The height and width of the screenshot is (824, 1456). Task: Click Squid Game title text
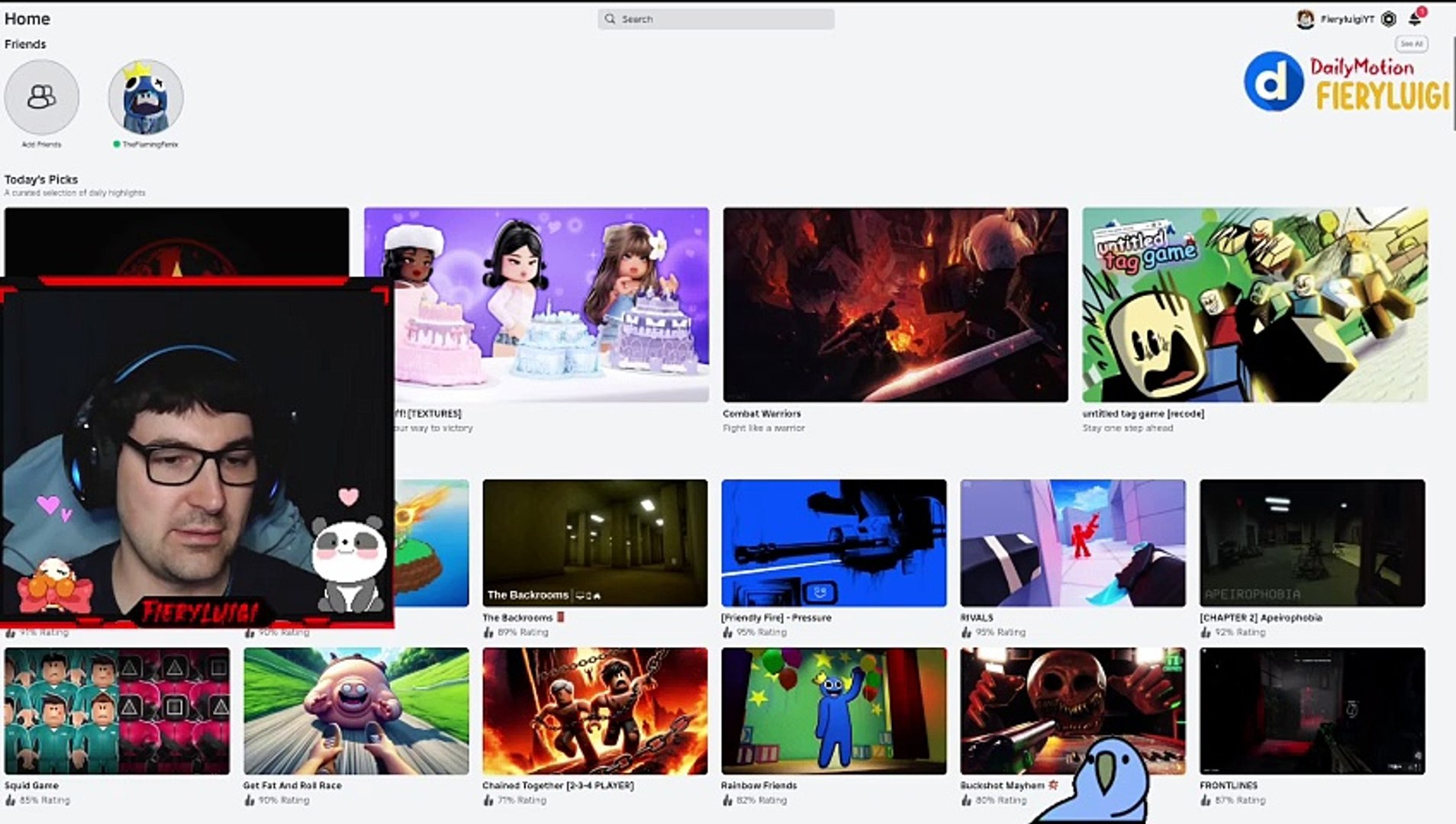point(31,785)
